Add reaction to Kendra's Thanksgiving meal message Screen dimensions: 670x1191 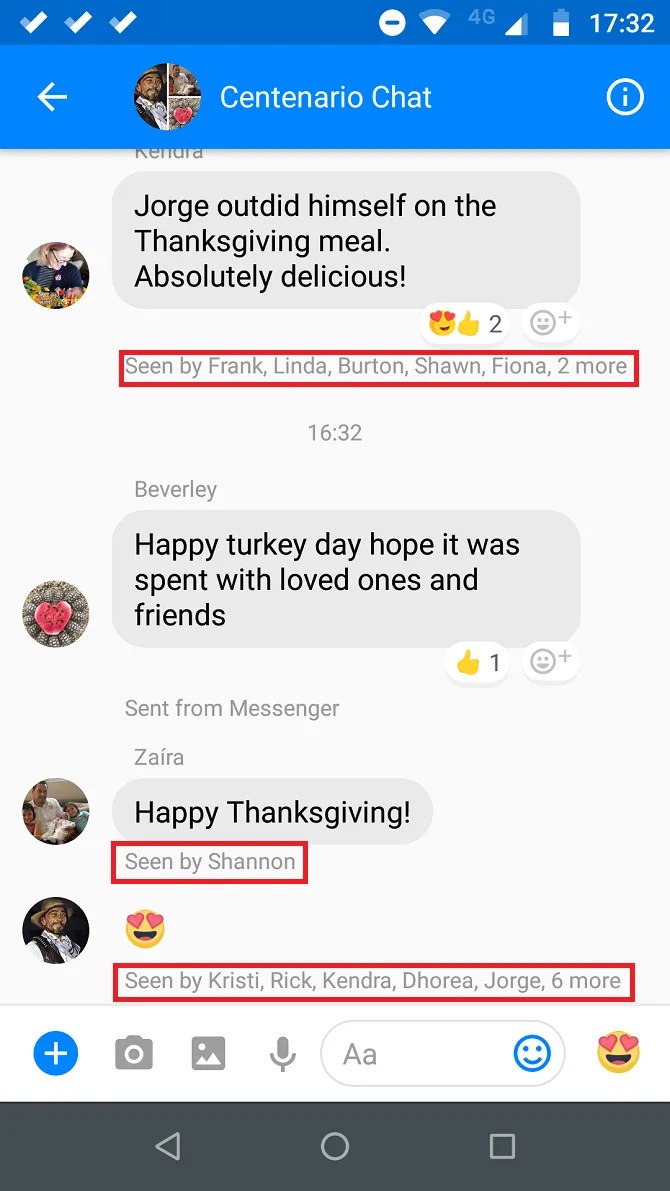(551, 323)
